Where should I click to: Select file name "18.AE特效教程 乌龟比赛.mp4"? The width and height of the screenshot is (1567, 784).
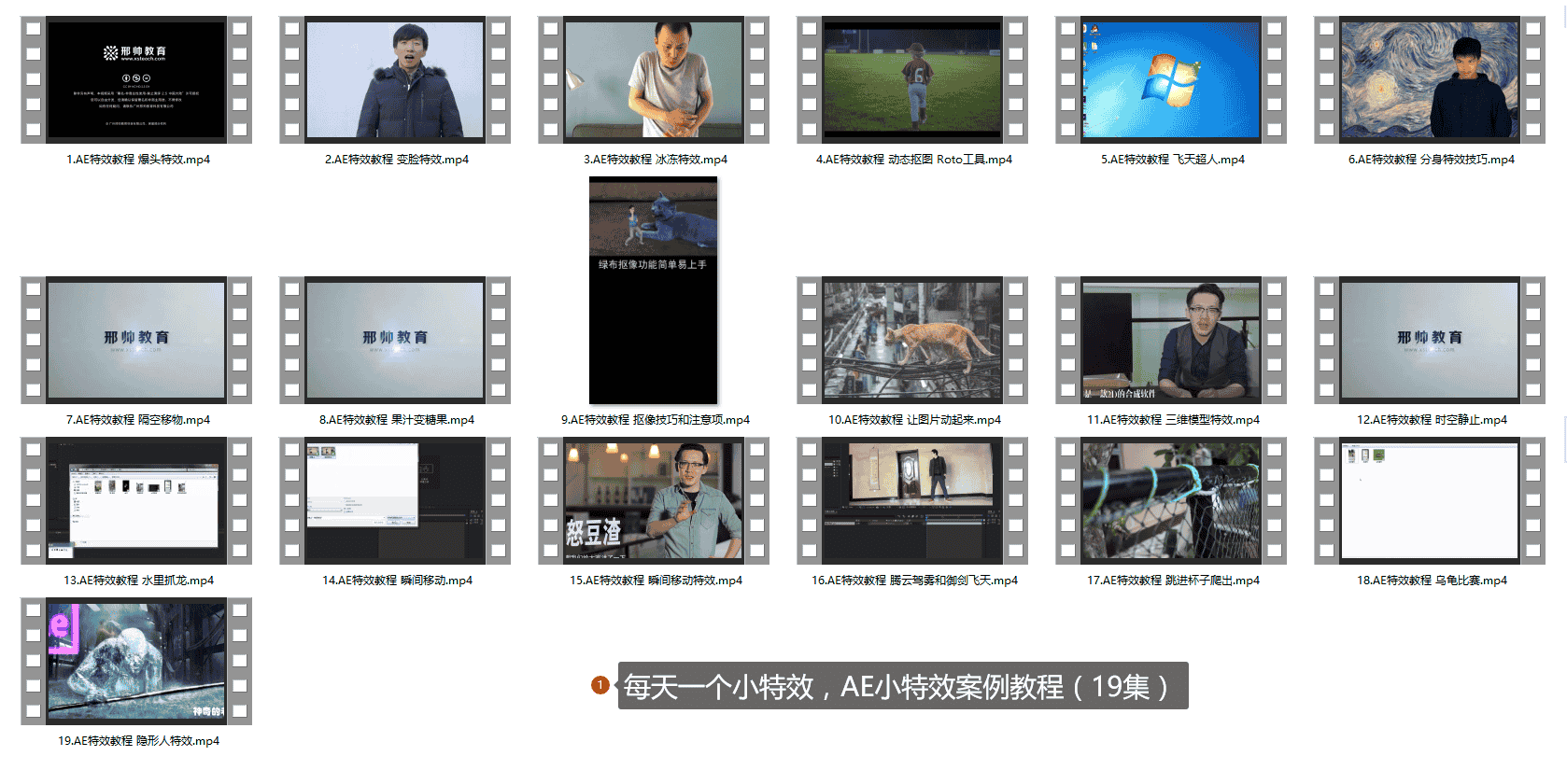pos(1432,581)
